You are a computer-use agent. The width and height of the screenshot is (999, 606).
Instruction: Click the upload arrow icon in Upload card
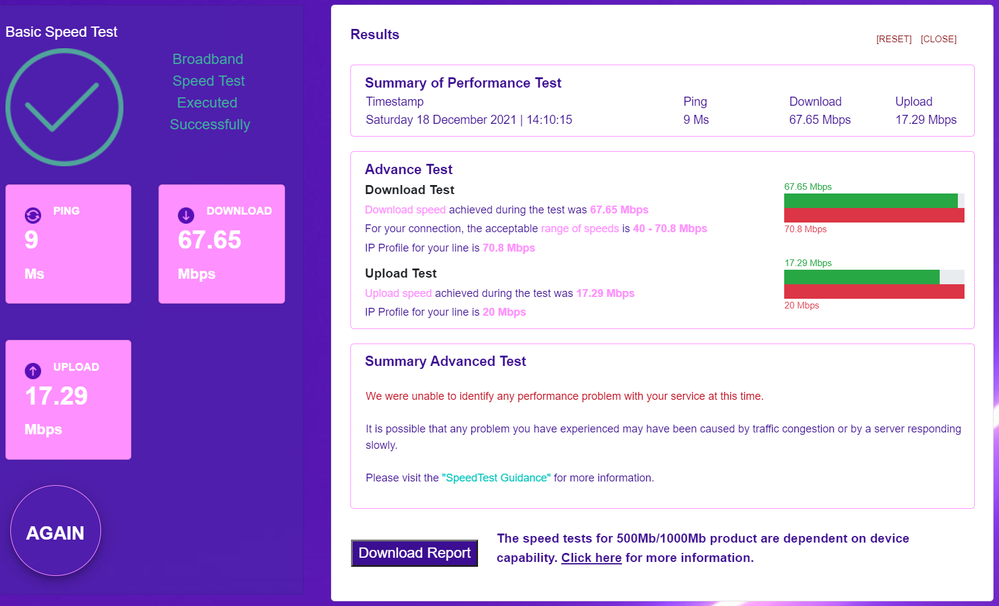pos(32,371)
